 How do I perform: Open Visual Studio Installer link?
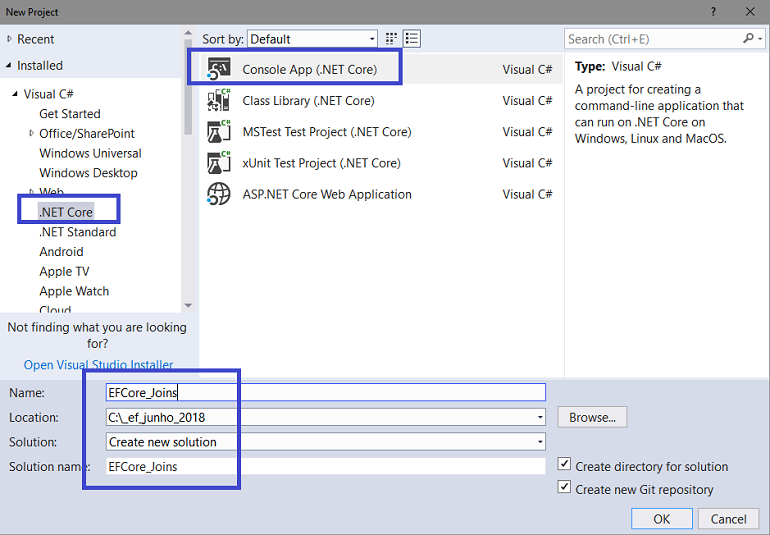coord(98,365)
